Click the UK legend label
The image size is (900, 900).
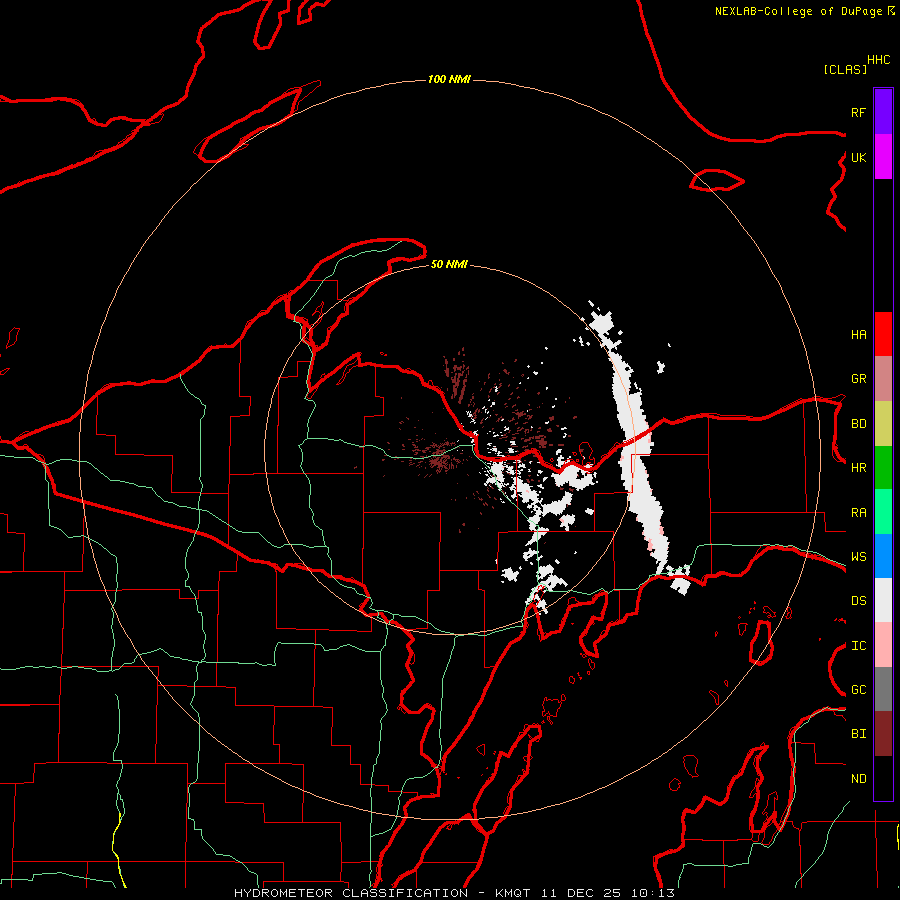858,157
